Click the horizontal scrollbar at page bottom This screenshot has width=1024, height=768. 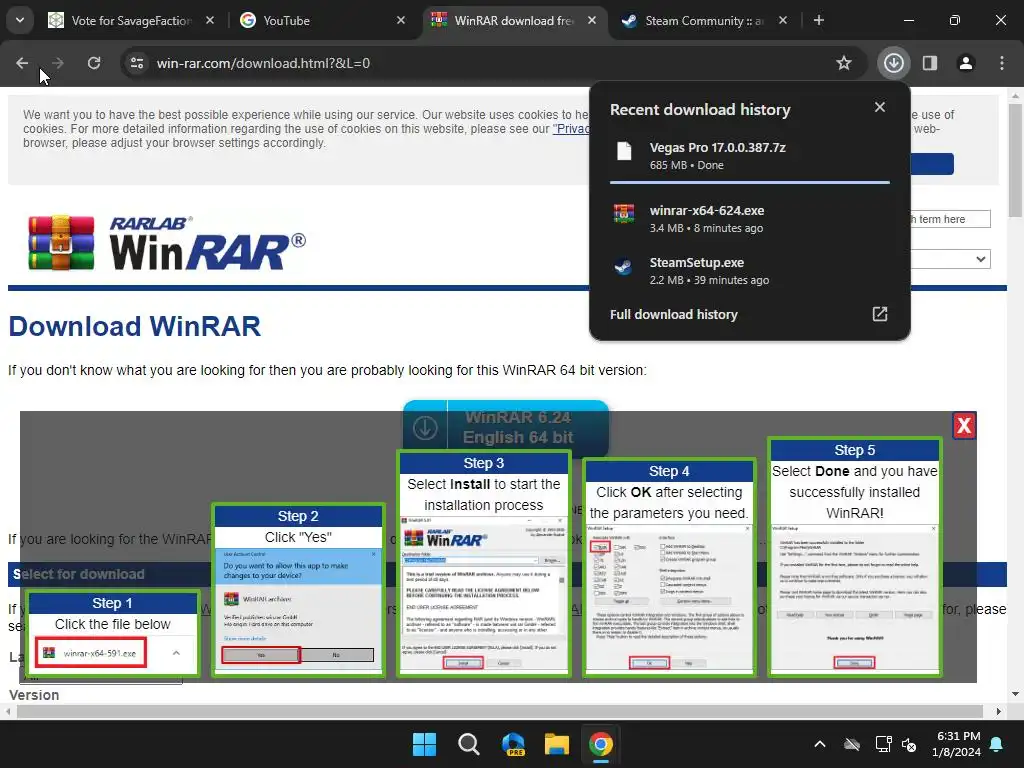click(500, 711)
